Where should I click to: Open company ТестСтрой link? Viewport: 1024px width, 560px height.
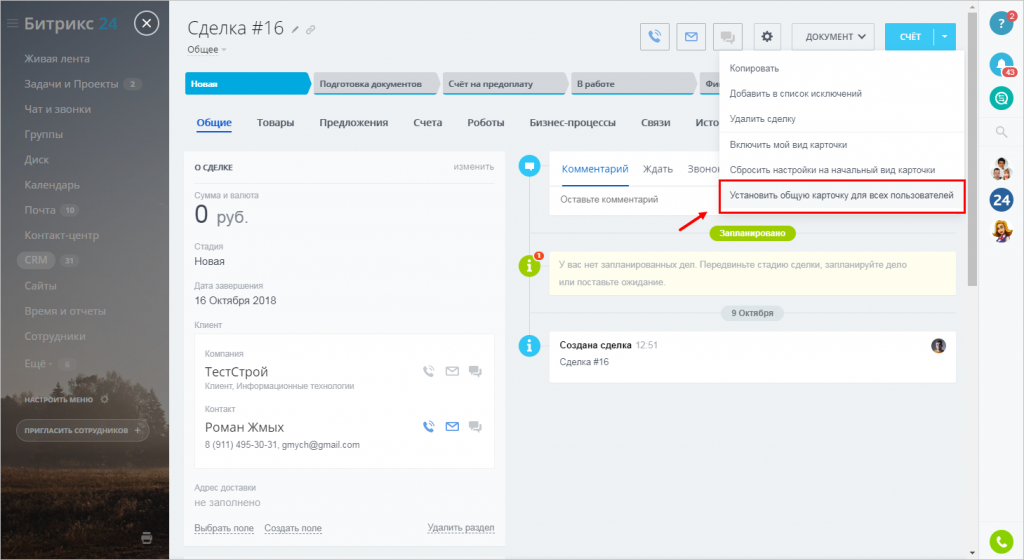click(x=236, y=372)
